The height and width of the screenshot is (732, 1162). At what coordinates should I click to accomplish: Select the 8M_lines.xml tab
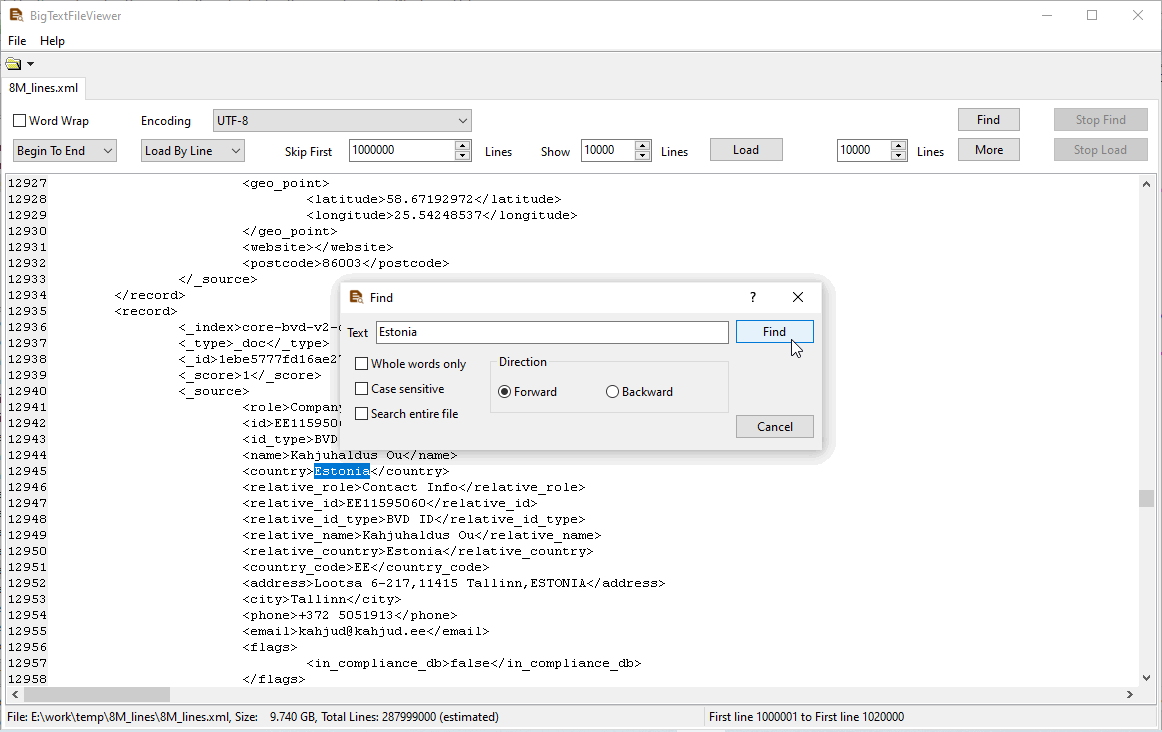pyautogui.click(x=43, y=88)
